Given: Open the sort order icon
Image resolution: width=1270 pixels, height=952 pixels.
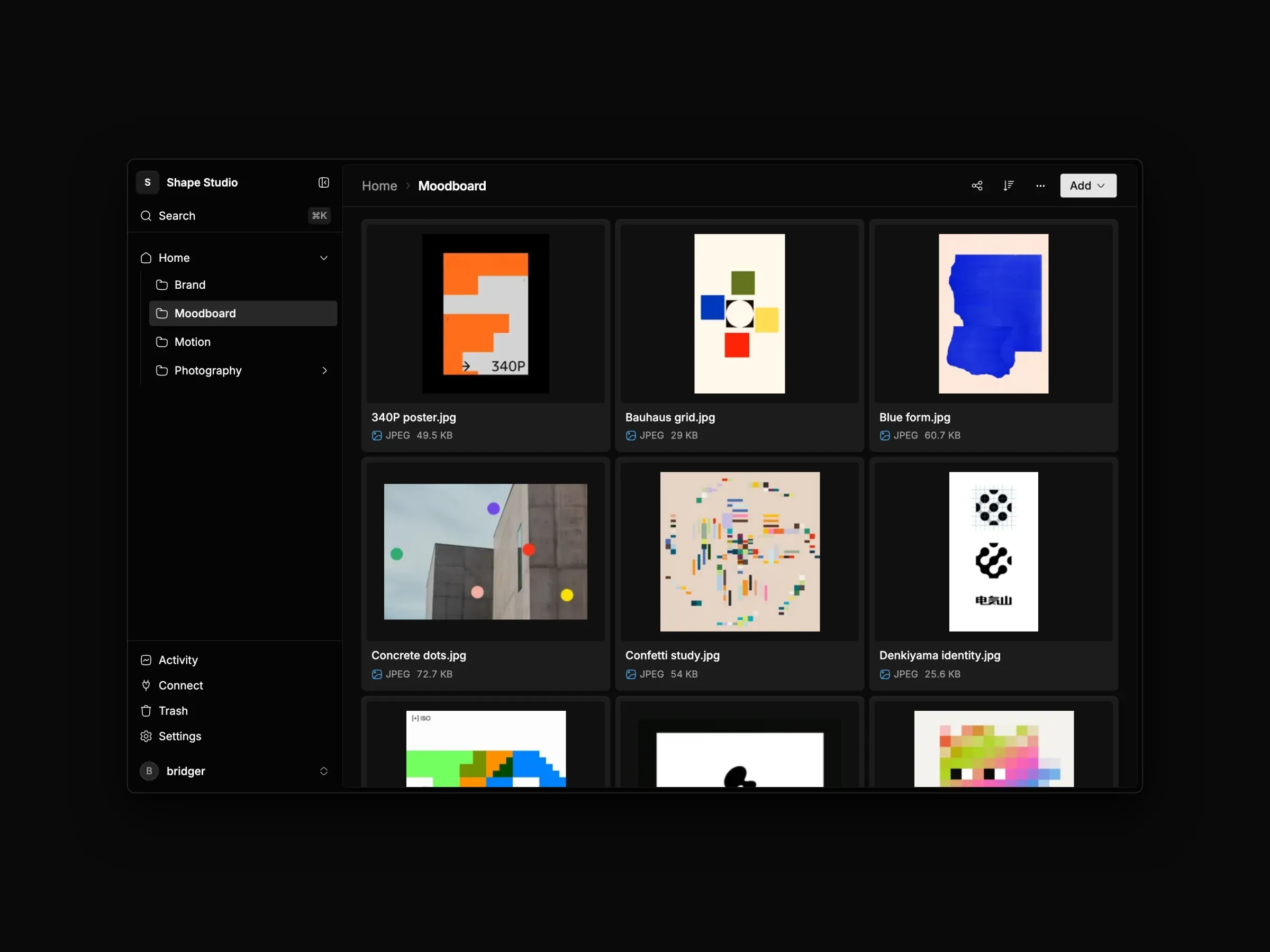Looking at the screenshot, I should tap(1008, 186).
